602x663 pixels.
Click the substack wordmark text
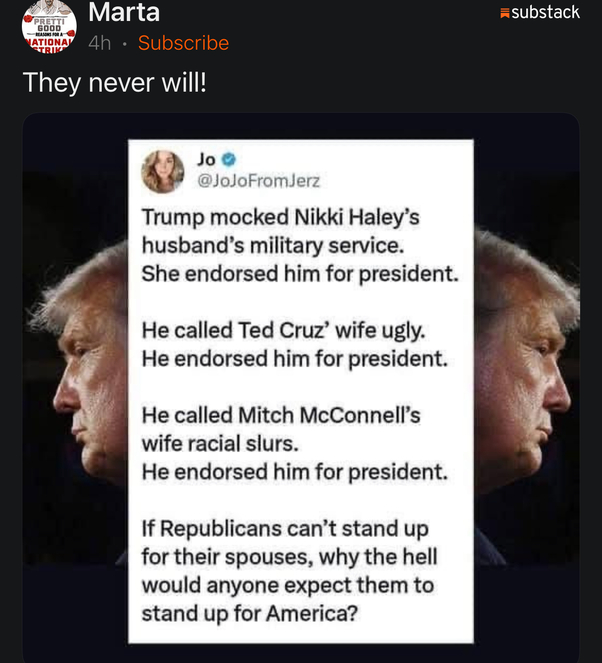point(546,12)
